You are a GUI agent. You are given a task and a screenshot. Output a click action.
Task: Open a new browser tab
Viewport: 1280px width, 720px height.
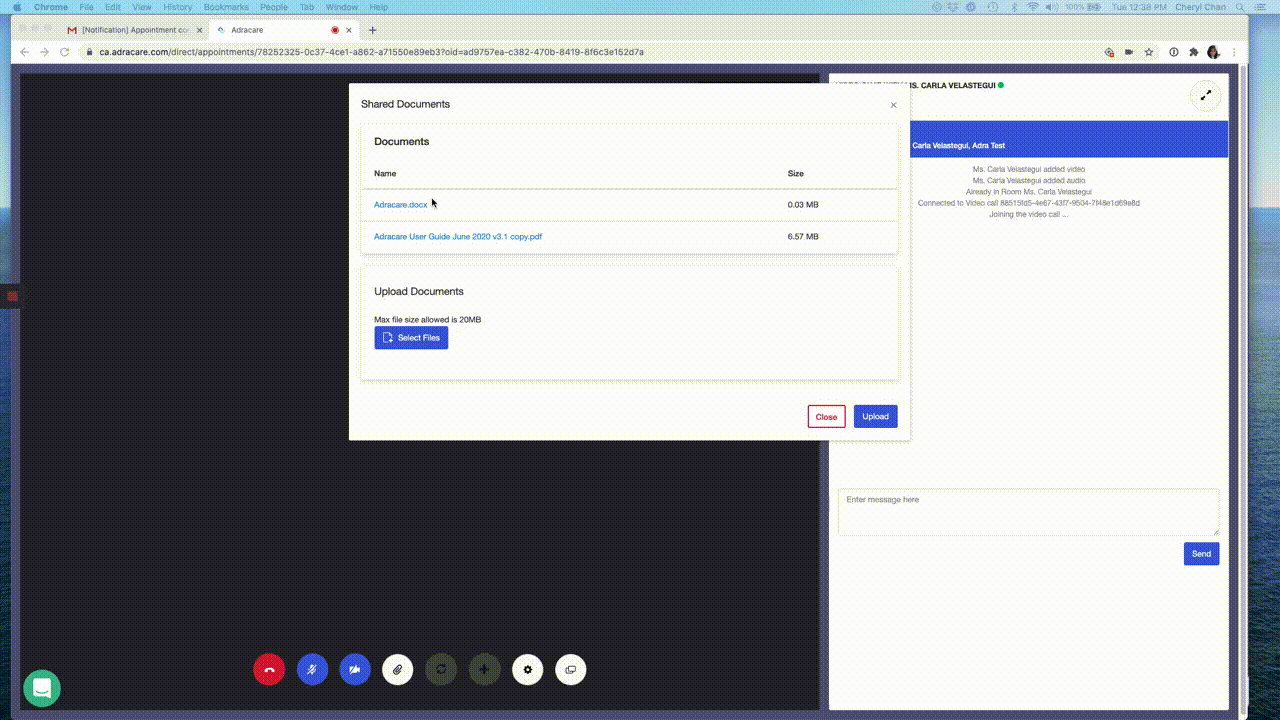click(x=373, y=30)
